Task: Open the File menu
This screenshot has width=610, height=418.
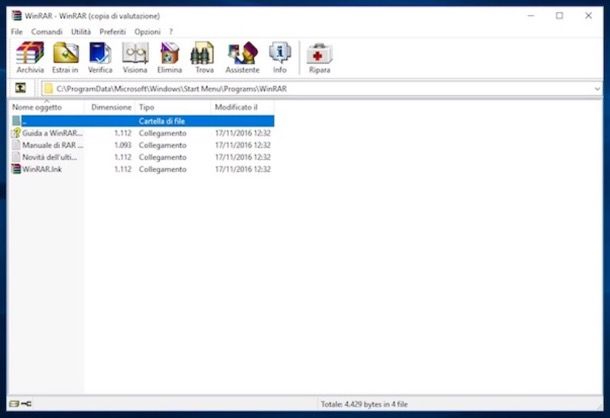Action: [x=17, y=32]
